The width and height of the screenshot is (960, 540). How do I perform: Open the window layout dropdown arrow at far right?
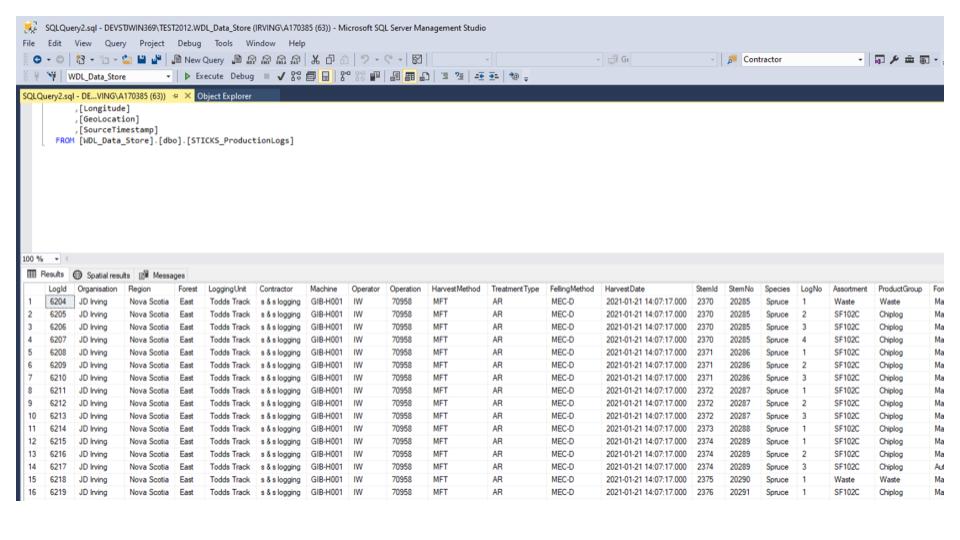[936, 59]
